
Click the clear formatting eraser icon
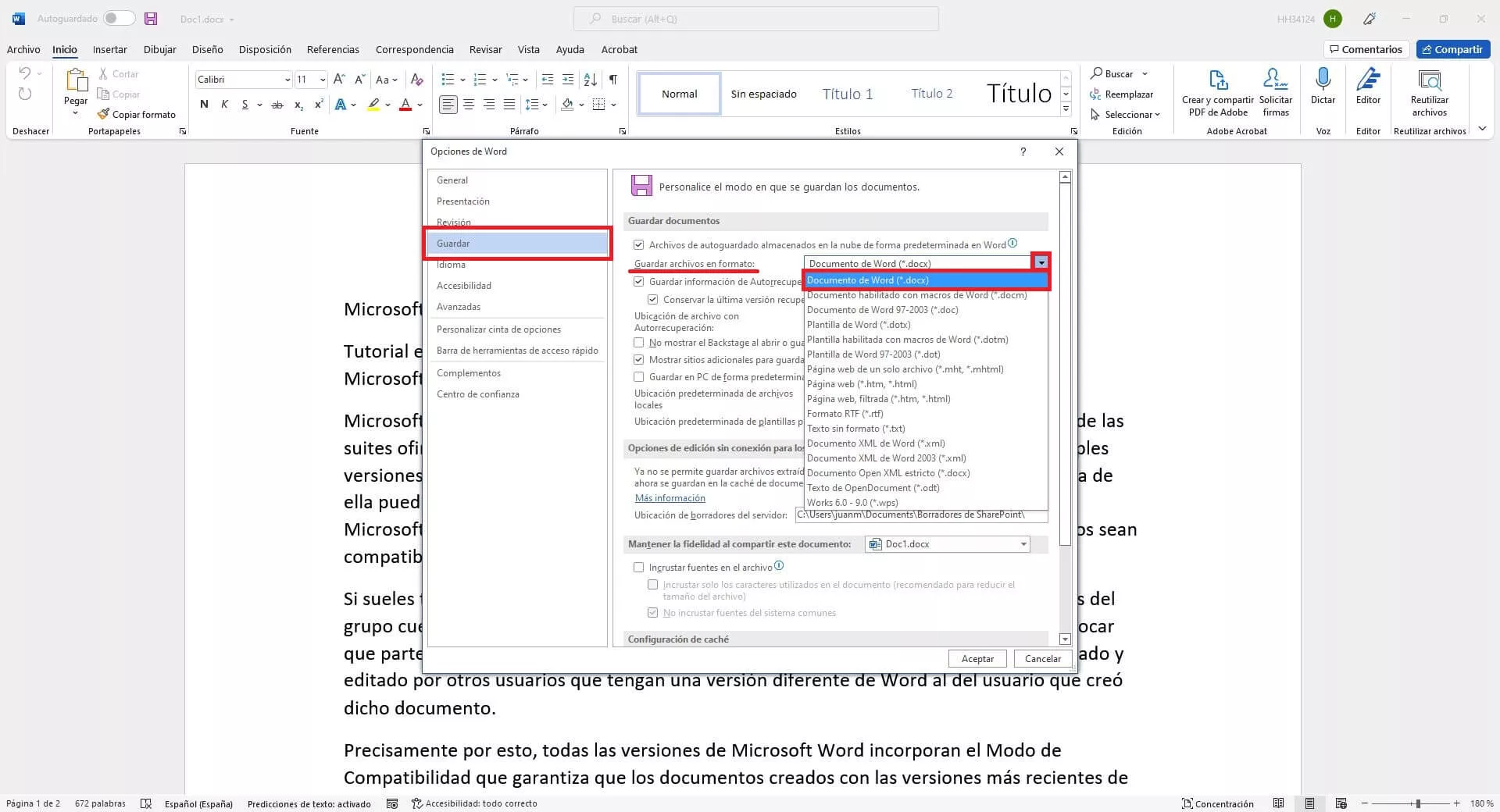click(x=417, y=79)
